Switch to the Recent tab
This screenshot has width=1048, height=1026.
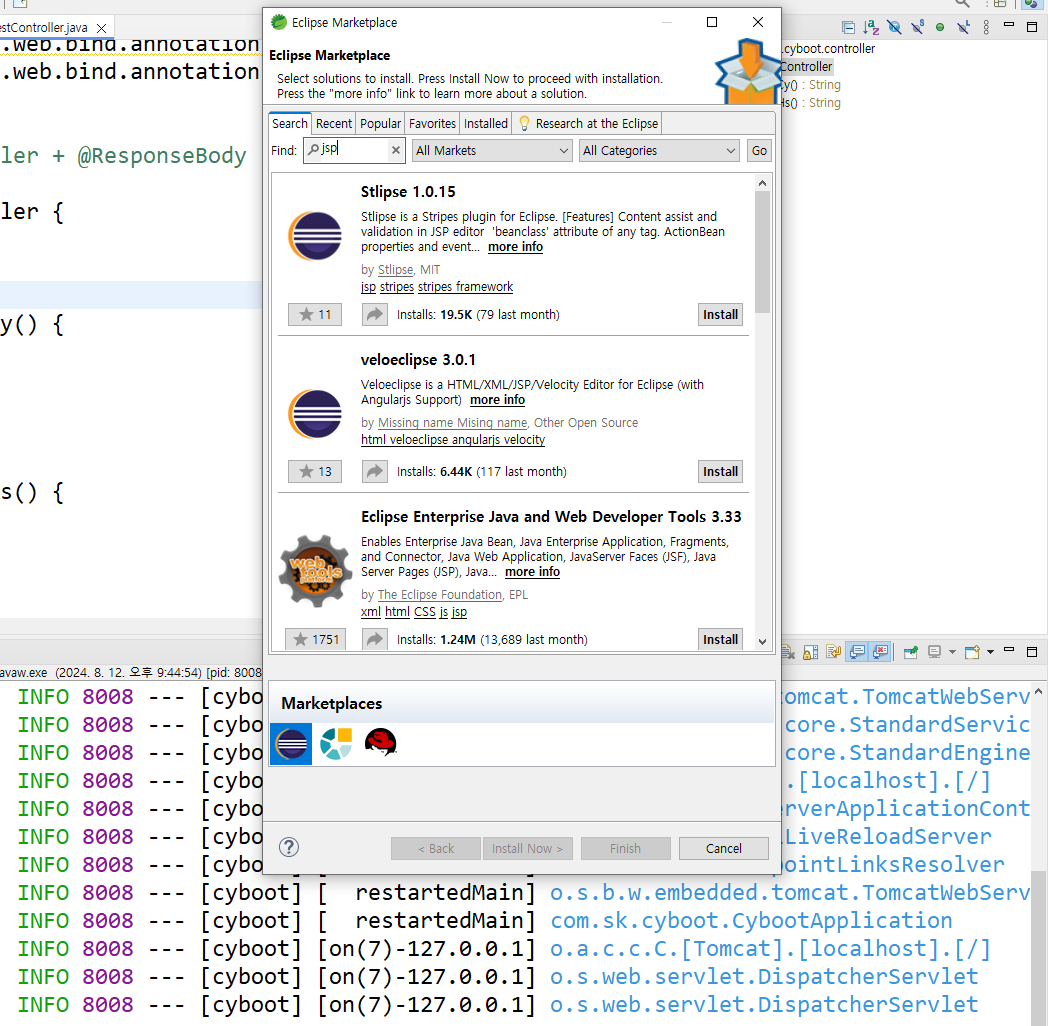coord(334,124)
